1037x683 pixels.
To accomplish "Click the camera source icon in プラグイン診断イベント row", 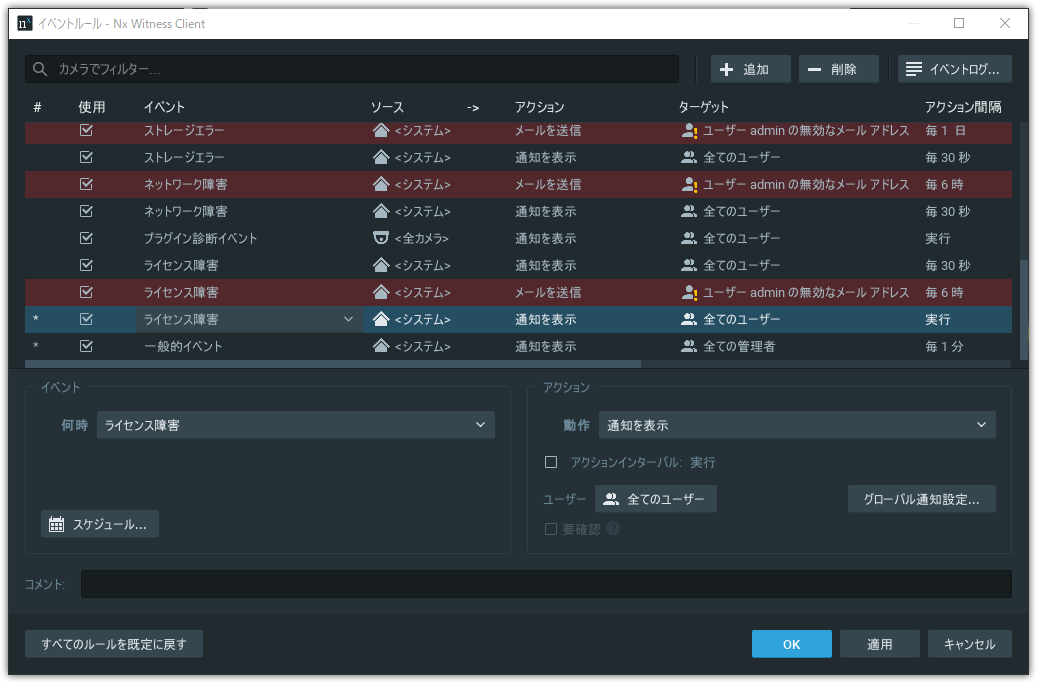I will coord(381,238).
